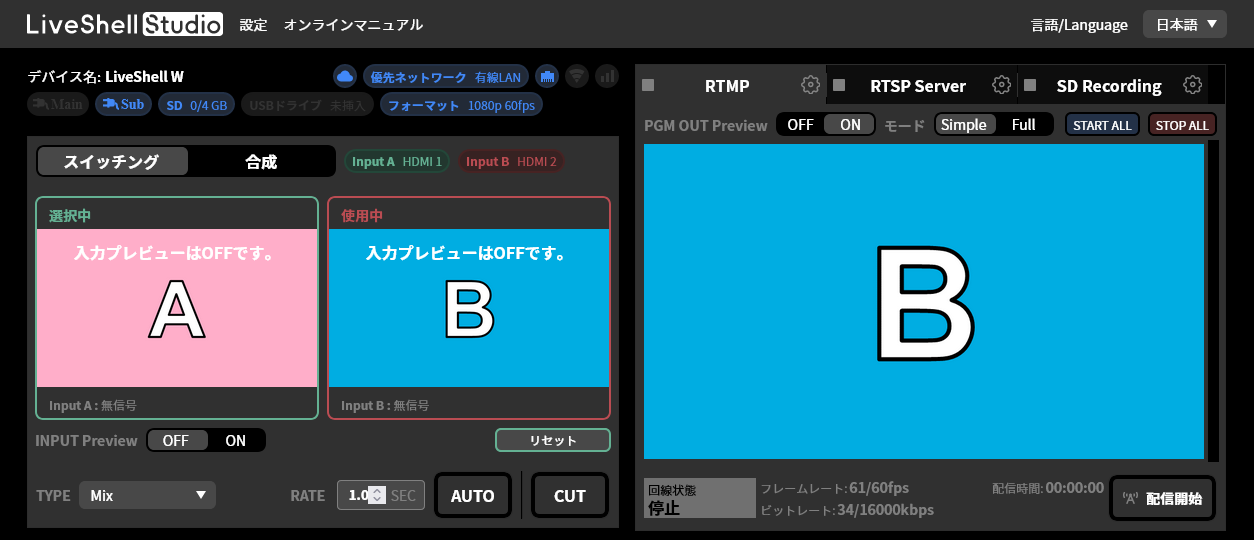
Task: Click the 使用中 header label
Action: pyautogui.click(x=362, y=215)
